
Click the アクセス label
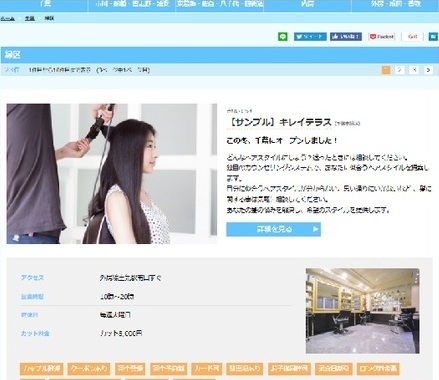click(32, 278)
